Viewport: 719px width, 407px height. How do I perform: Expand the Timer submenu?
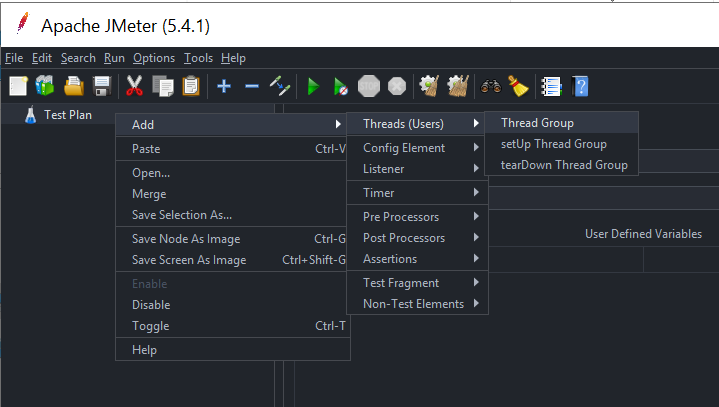[x=417, y=192]
